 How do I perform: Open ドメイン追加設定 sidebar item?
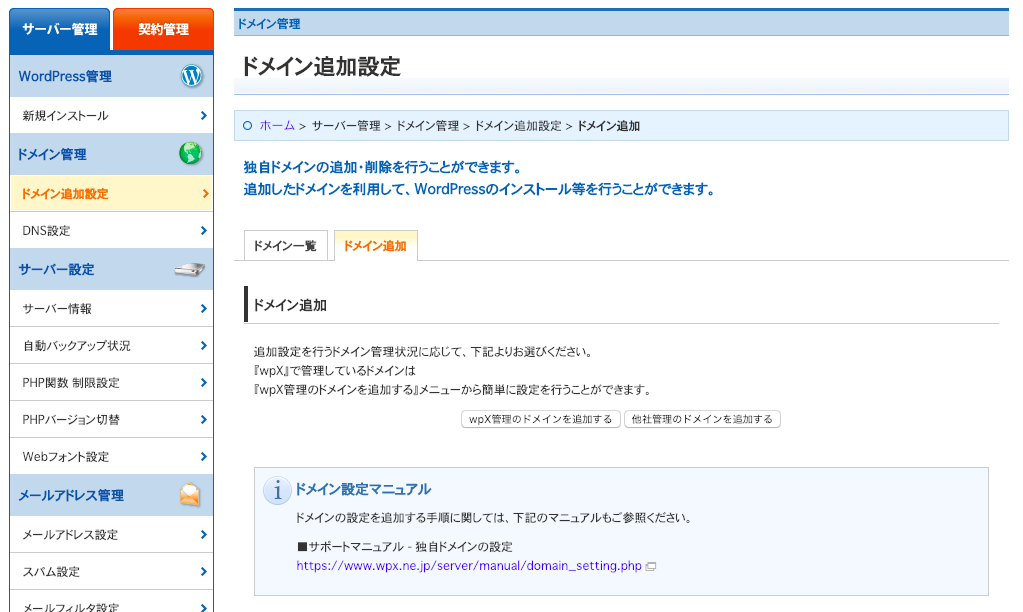[x=112, y=194]
